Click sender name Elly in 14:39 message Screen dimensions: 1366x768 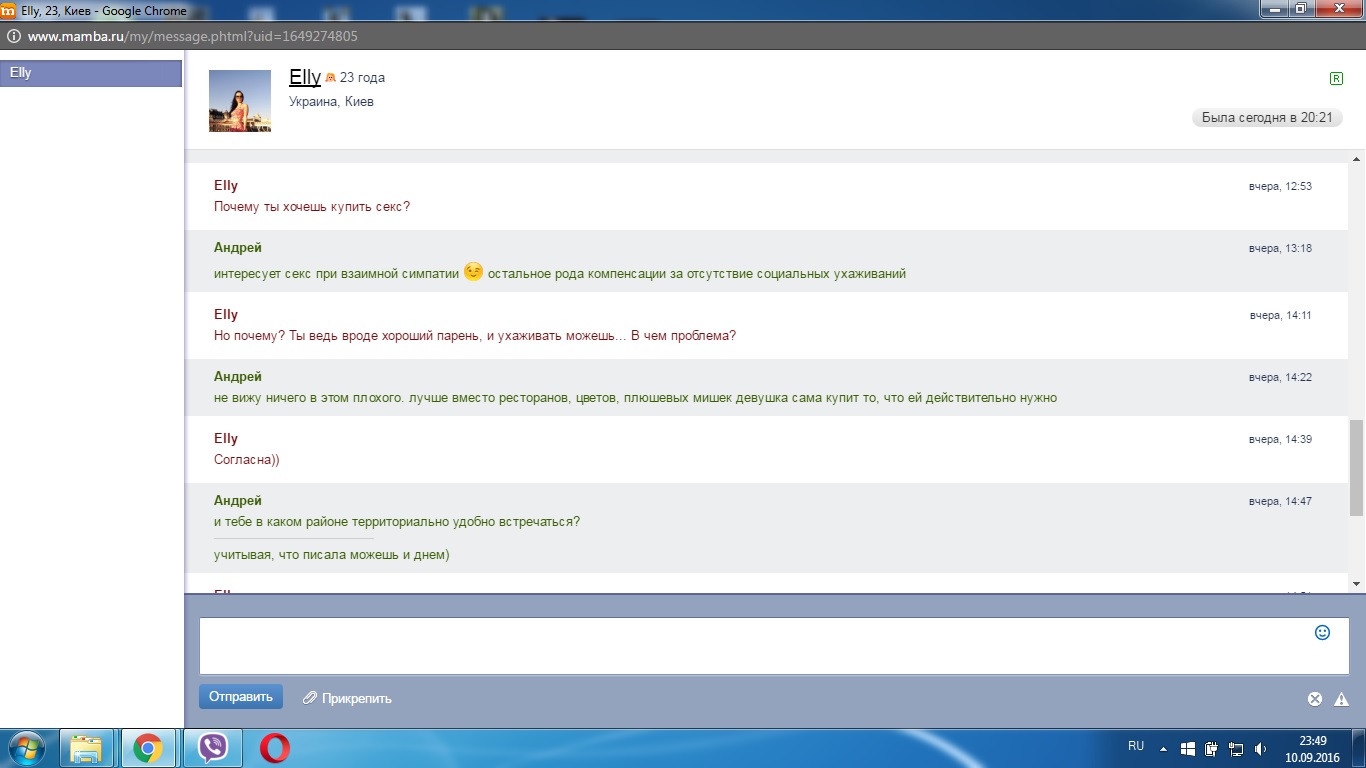(226, 438)
